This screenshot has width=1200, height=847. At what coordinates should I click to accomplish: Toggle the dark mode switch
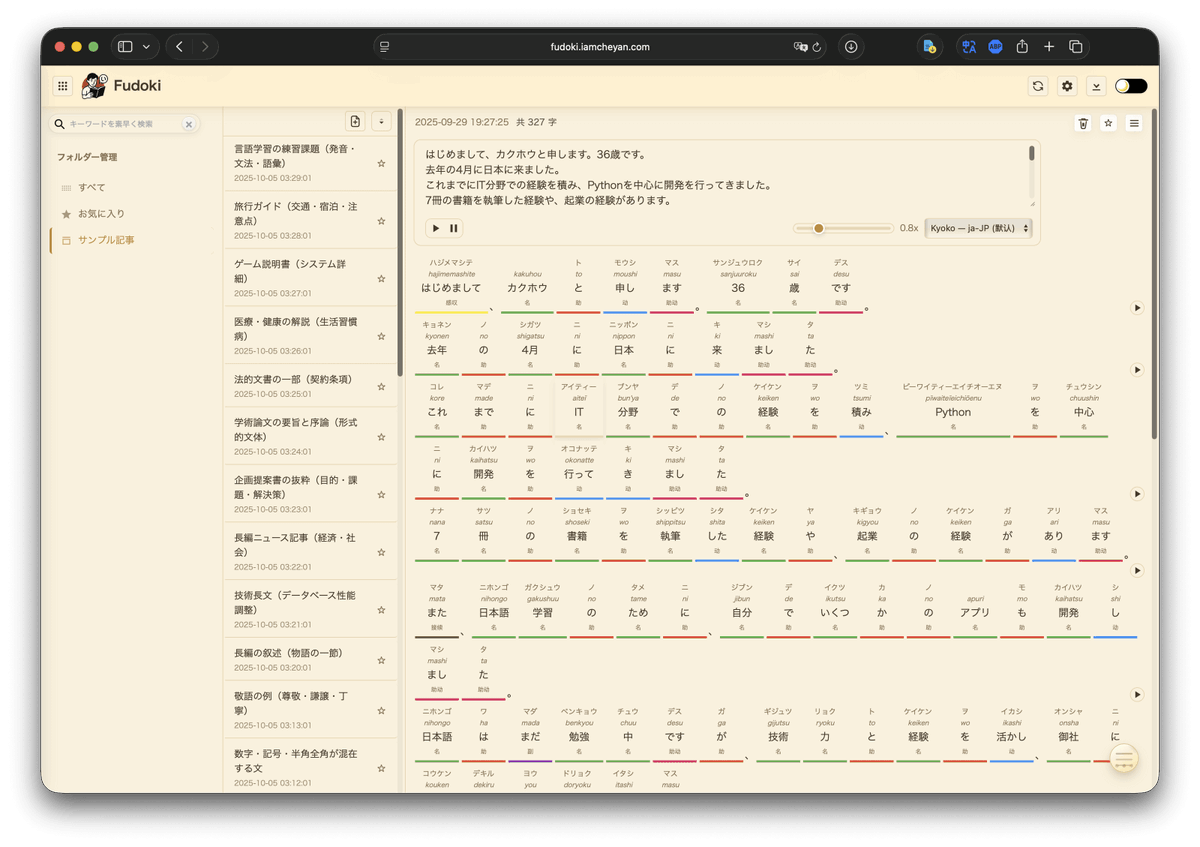click(1131, 86)
